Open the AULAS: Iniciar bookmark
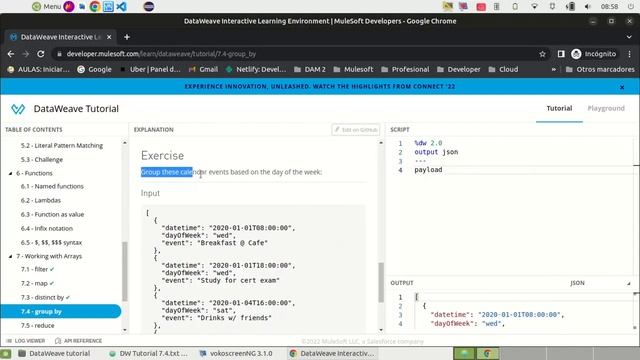The height and width of the screenshot is (360, 640). click(x=39, y=69)
